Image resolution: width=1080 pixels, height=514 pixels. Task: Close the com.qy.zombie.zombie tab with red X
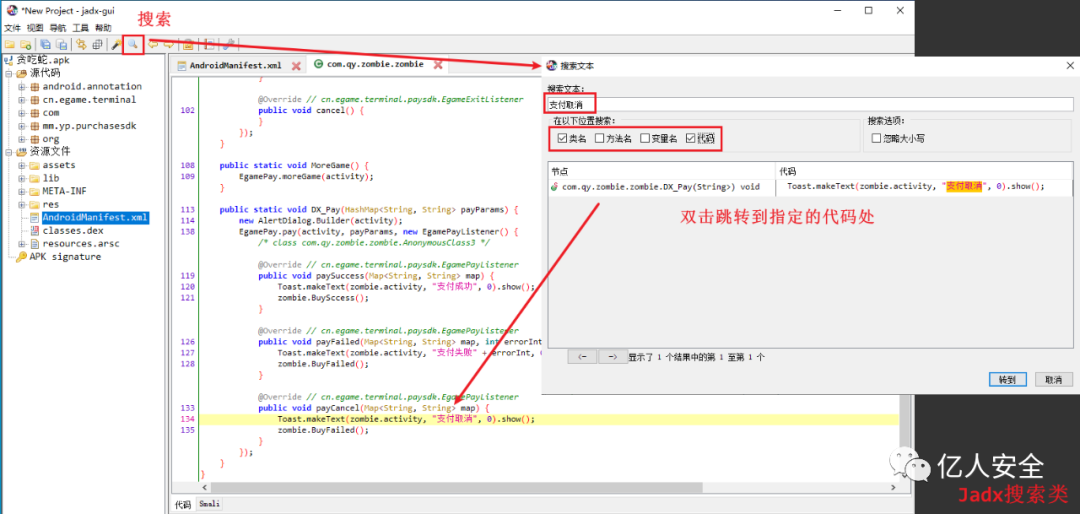(x=437, y=65)
